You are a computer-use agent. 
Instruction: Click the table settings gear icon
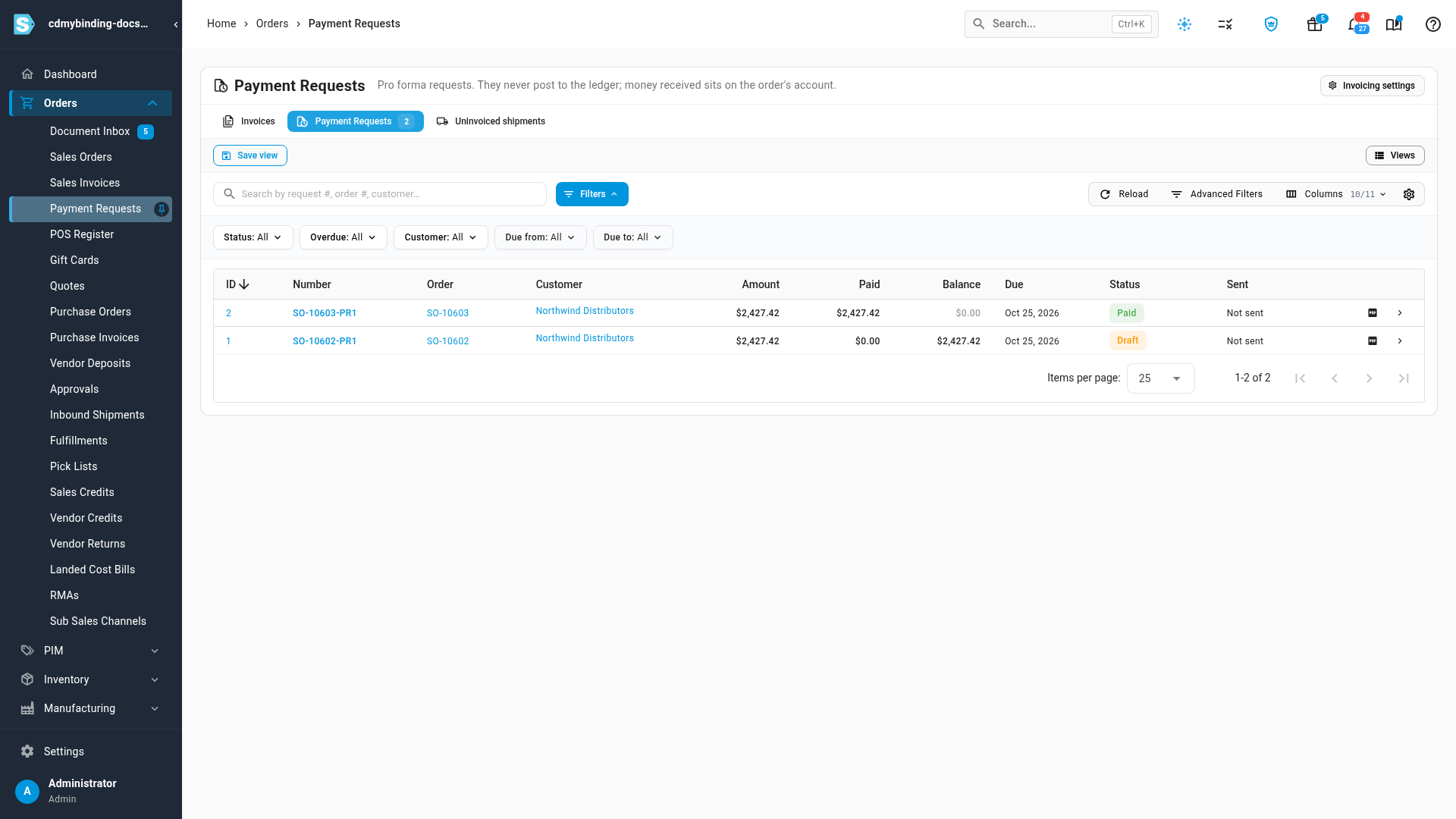pyautogui.click(x=1409, y=194)
